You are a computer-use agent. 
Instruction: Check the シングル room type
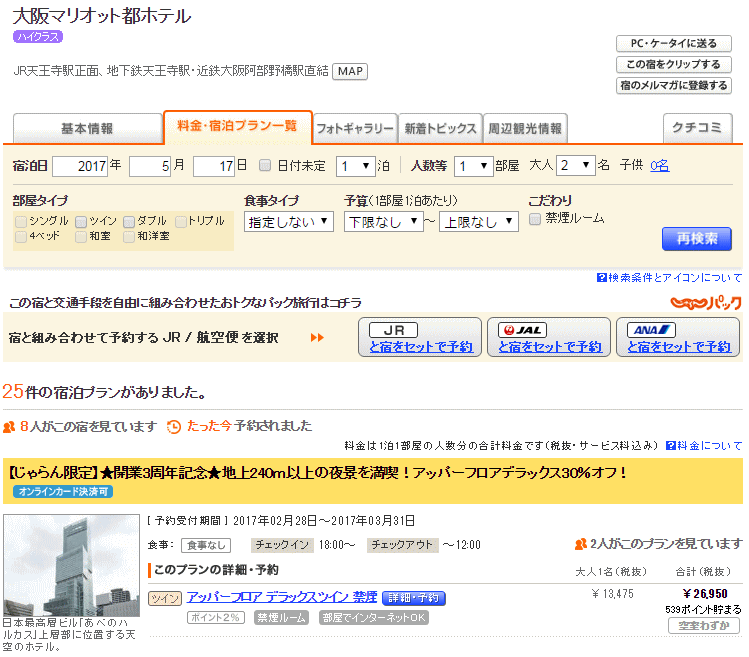21,222
